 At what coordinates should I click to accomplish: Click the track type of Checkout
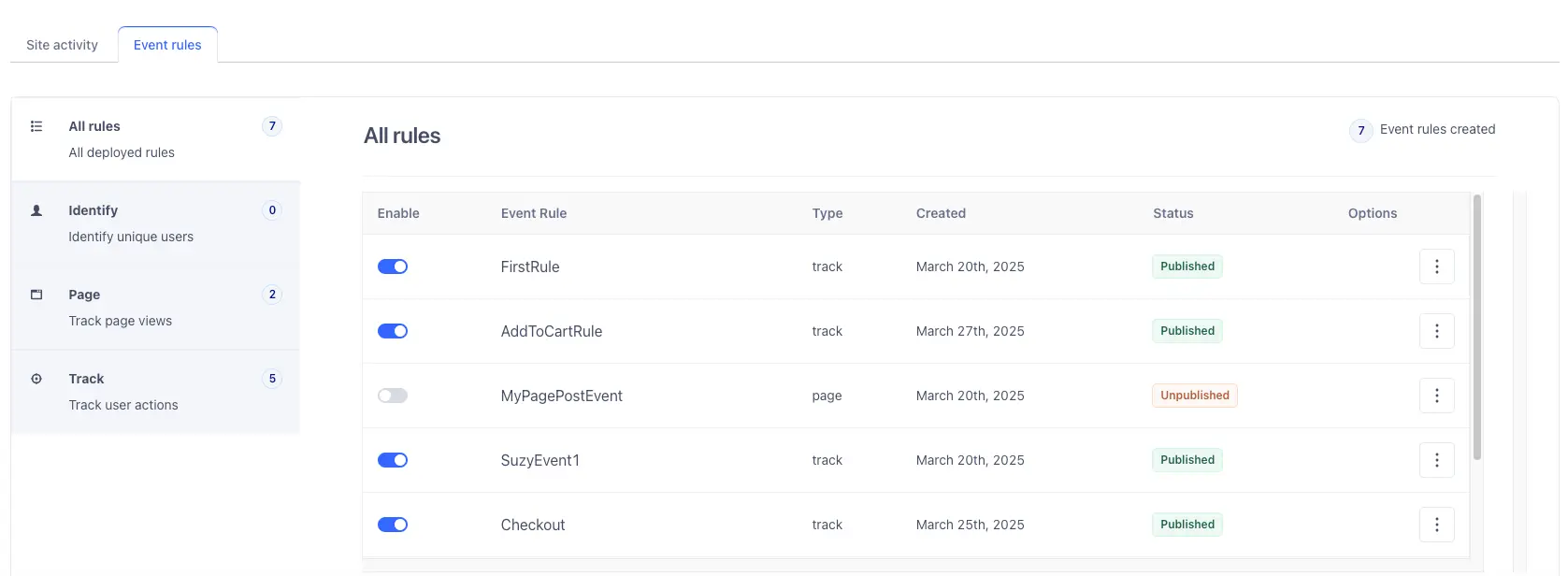[827, 525]
